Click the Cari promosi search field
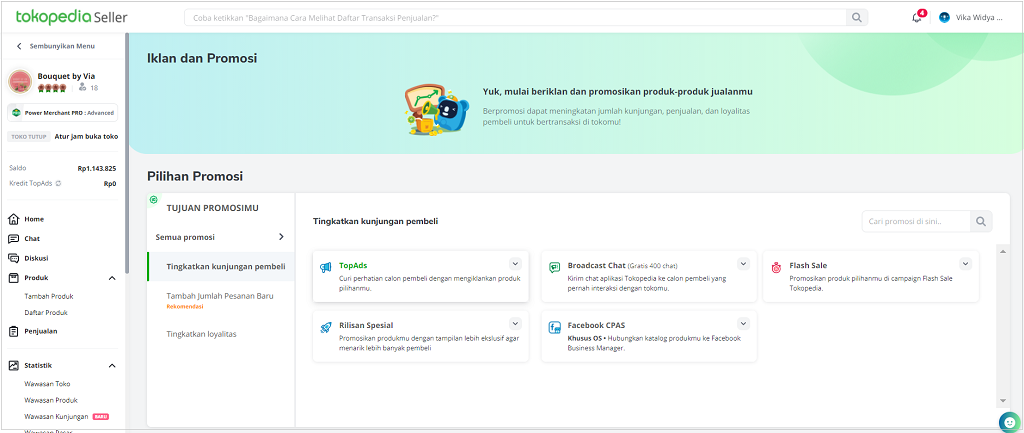The width and height of the screenshot is (1024, 433). (x=916, y=221)
